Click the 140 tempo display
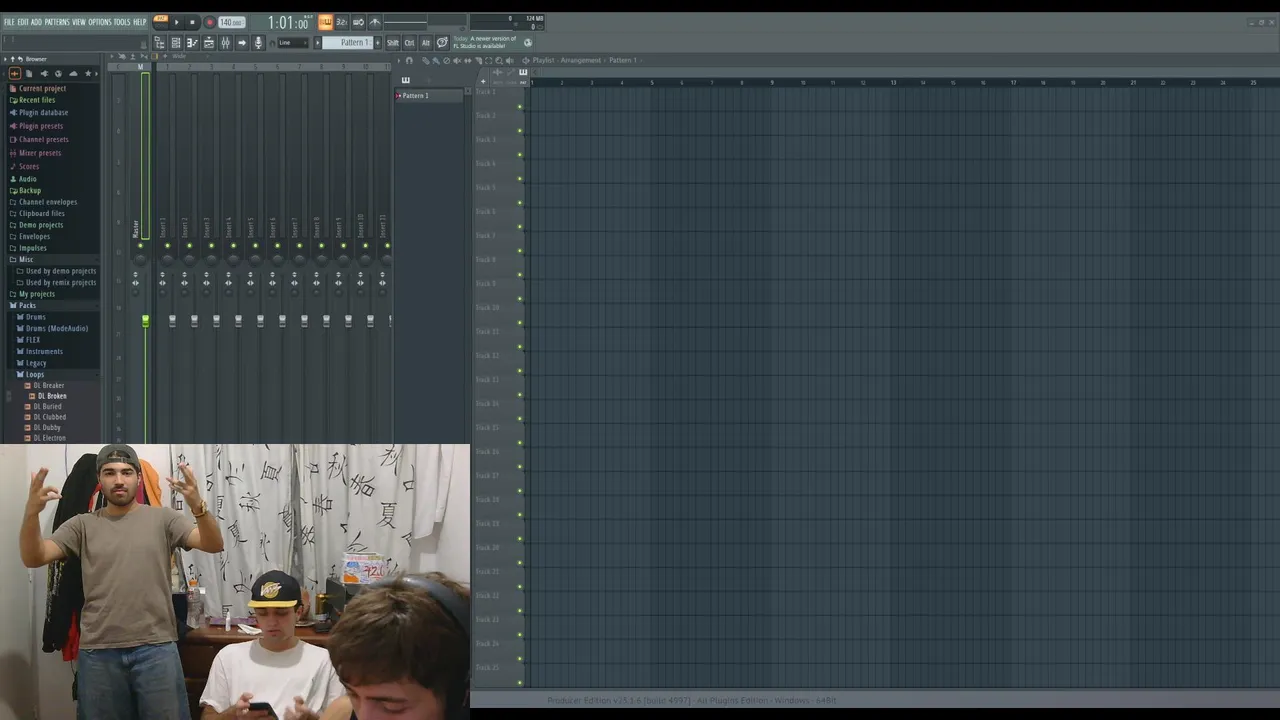The width and height of the screenshot is (1280, 720). pos(231,22)
